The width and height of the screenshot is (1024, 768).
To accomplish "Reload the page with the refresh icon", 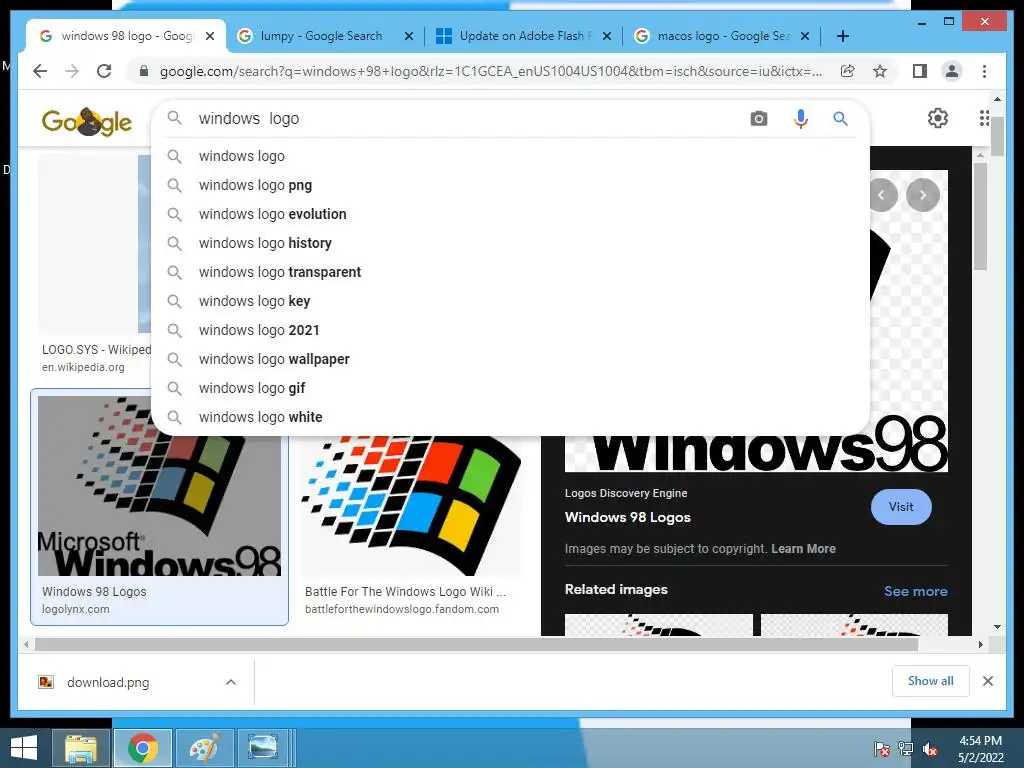I will click(x=104, y=71).
